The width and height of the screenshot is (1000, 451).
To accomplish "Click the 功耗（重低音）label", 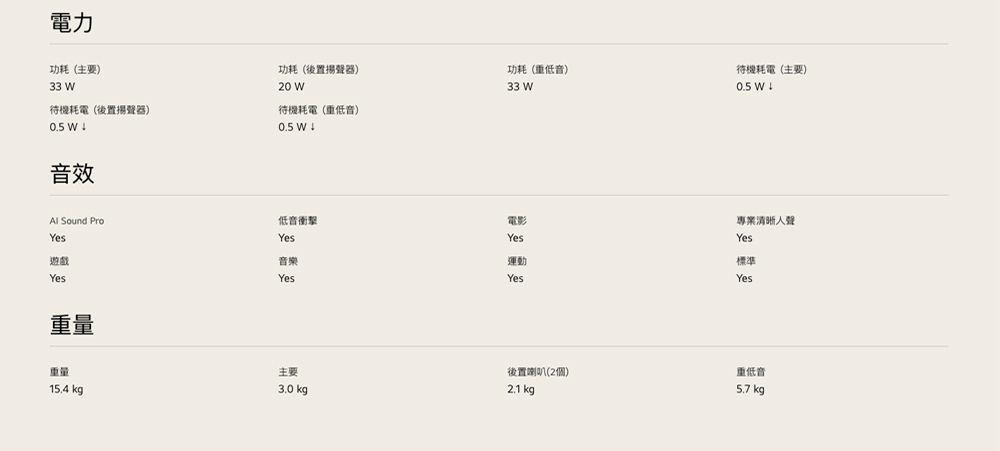I will [x=539, y=69].
